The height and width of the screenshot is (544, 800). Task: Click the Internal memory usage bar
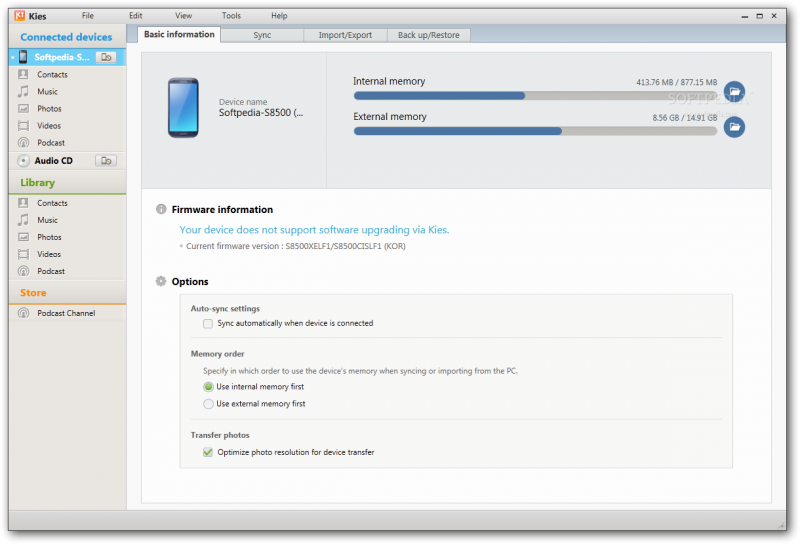(535, 96)
